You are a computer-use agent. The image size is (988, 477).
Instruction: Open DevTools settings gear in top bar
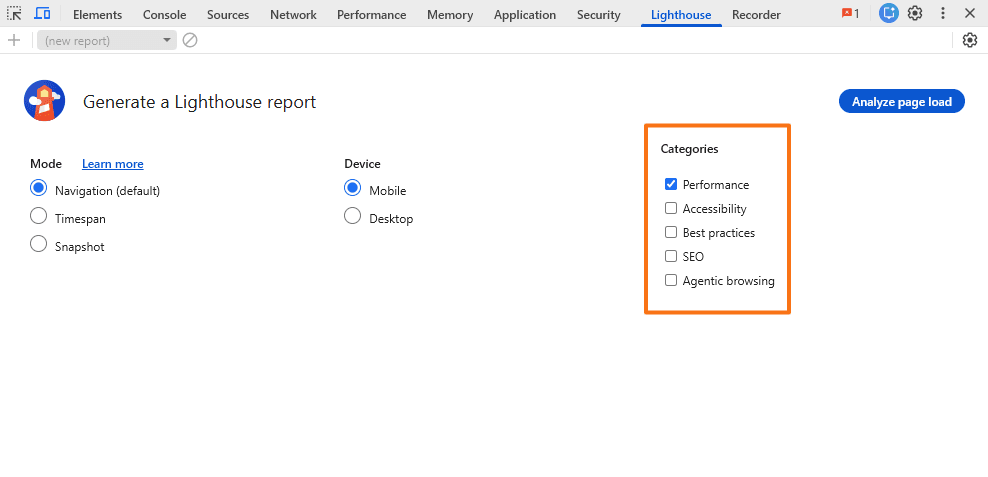(915, 13)
